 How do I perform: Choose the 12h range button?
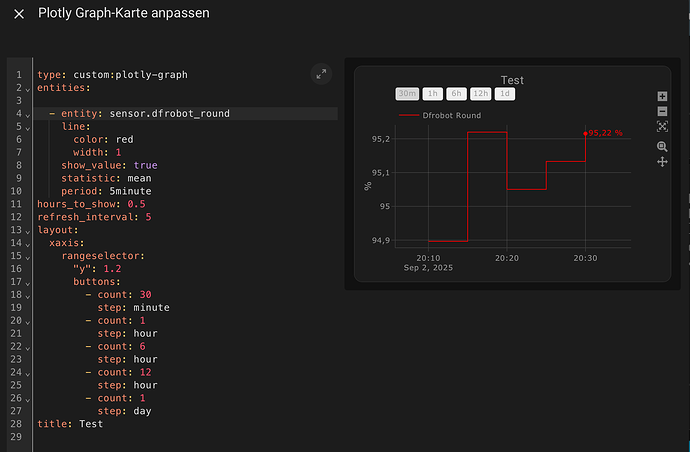click(481, 94)
